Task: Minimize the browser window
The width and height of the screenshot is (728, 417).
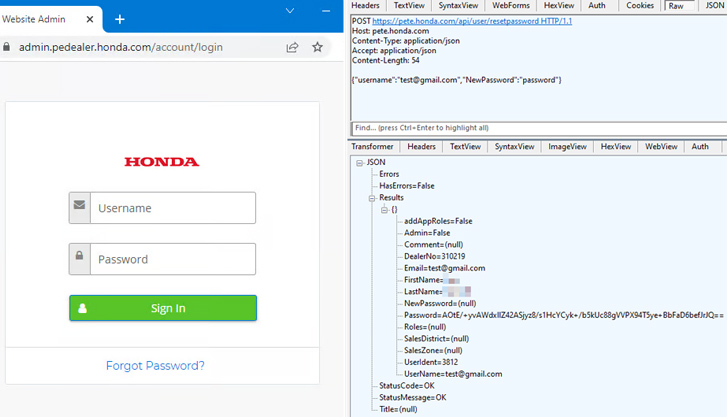Action: click(326, 11)
